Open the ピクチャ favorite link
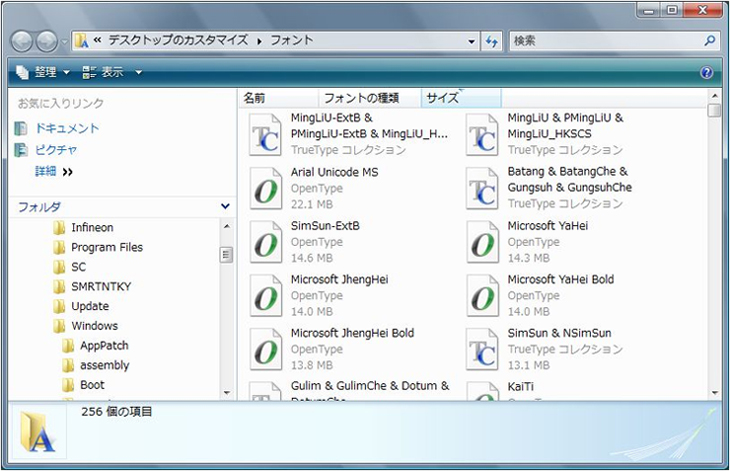 56,150
